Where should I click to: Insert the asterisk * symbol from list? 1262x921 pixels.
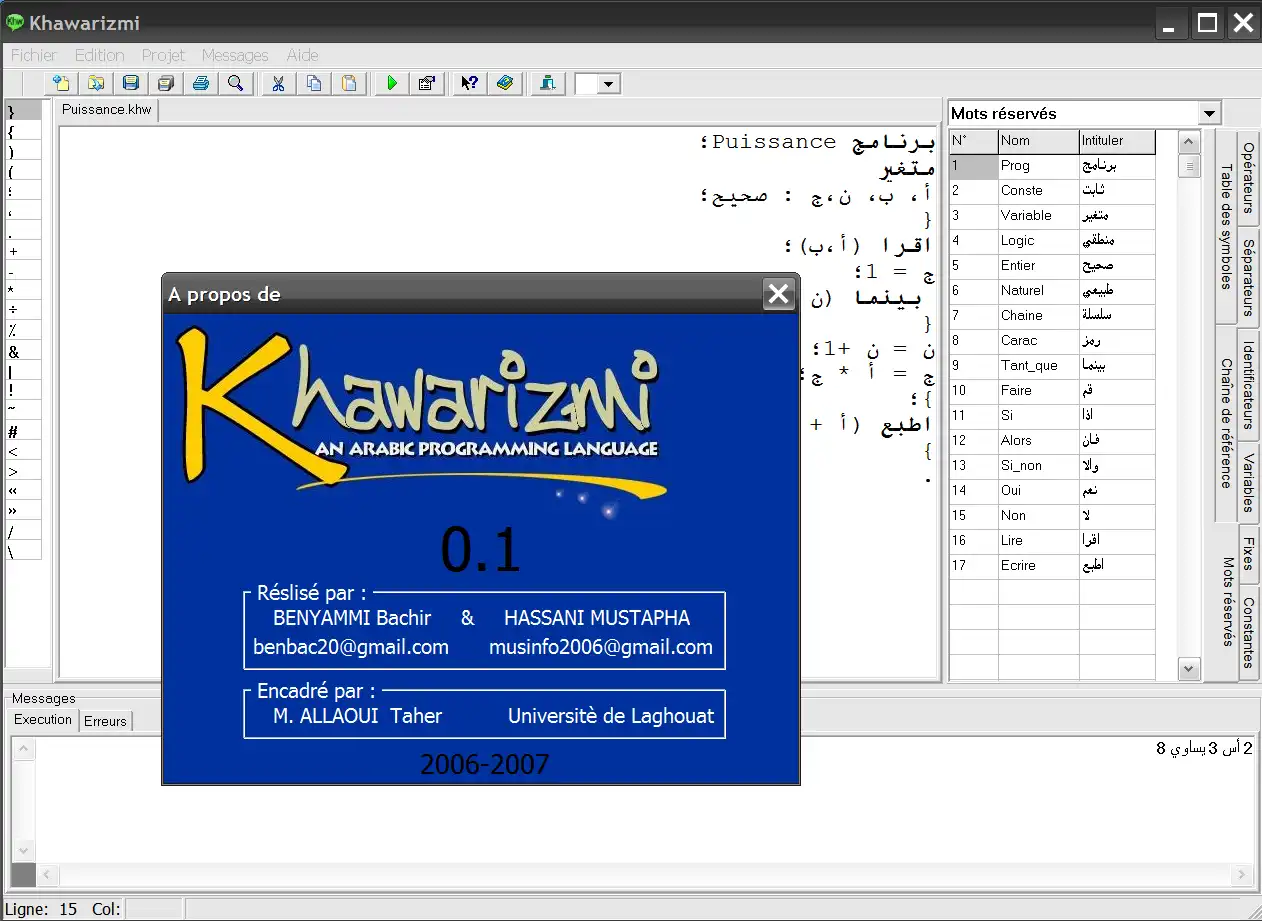pos(24,291)
